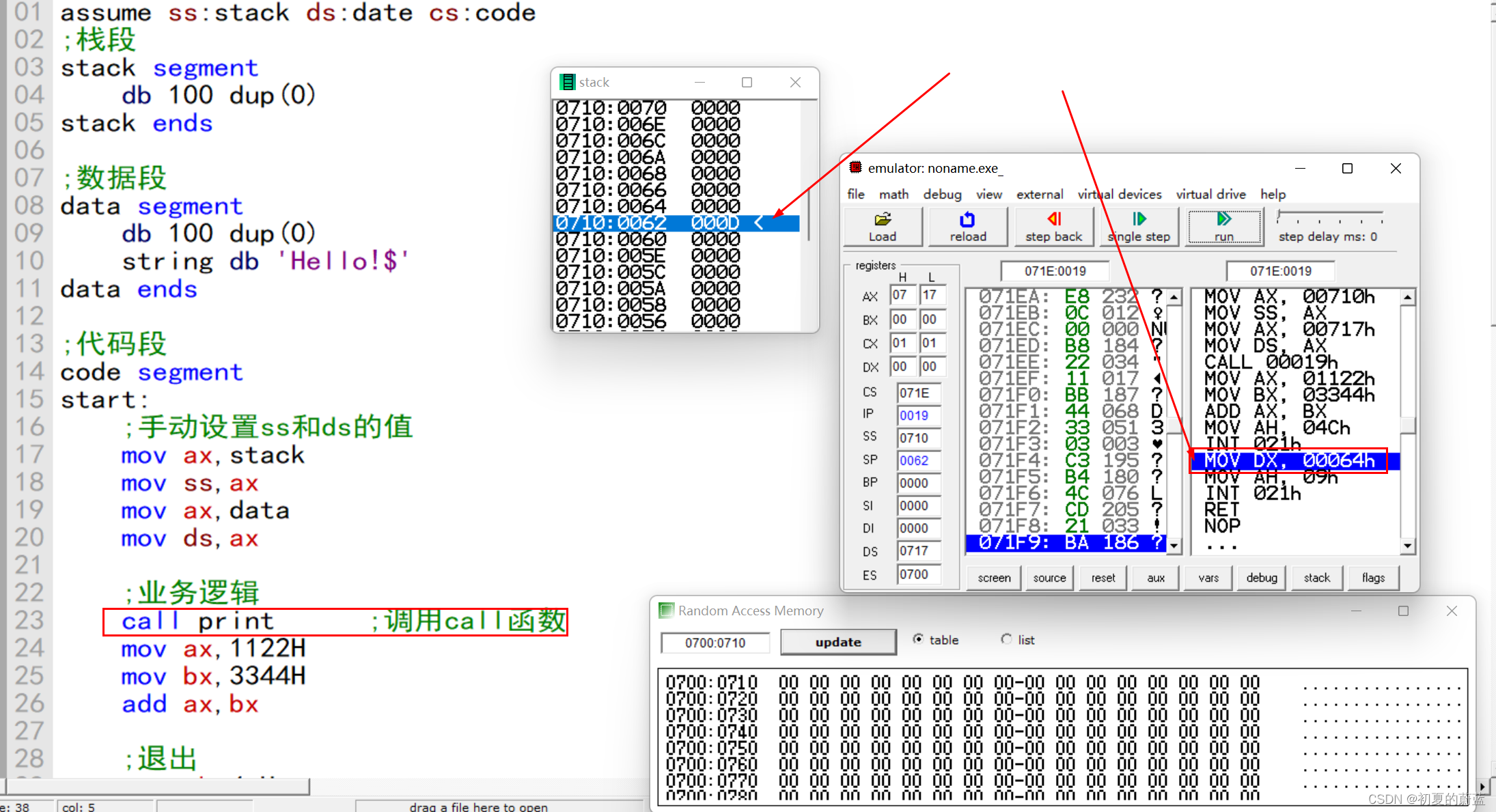Select the table radio button
The image size is (1496, 812).
click(x=919, y=639)
